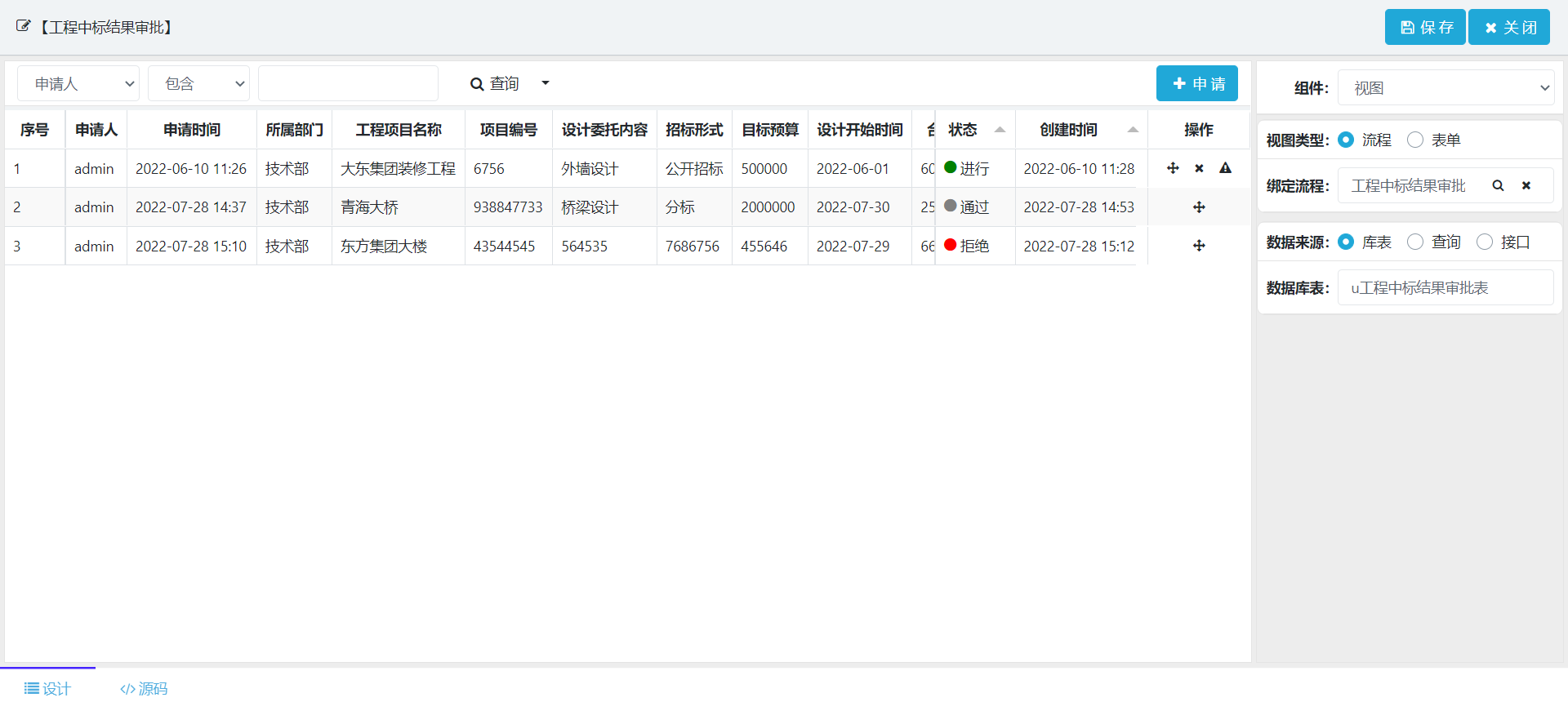Click the red 拒绝 status dot
Image resolution: width=1568 pixels, height=711 pixels.
tap(950, 245)
